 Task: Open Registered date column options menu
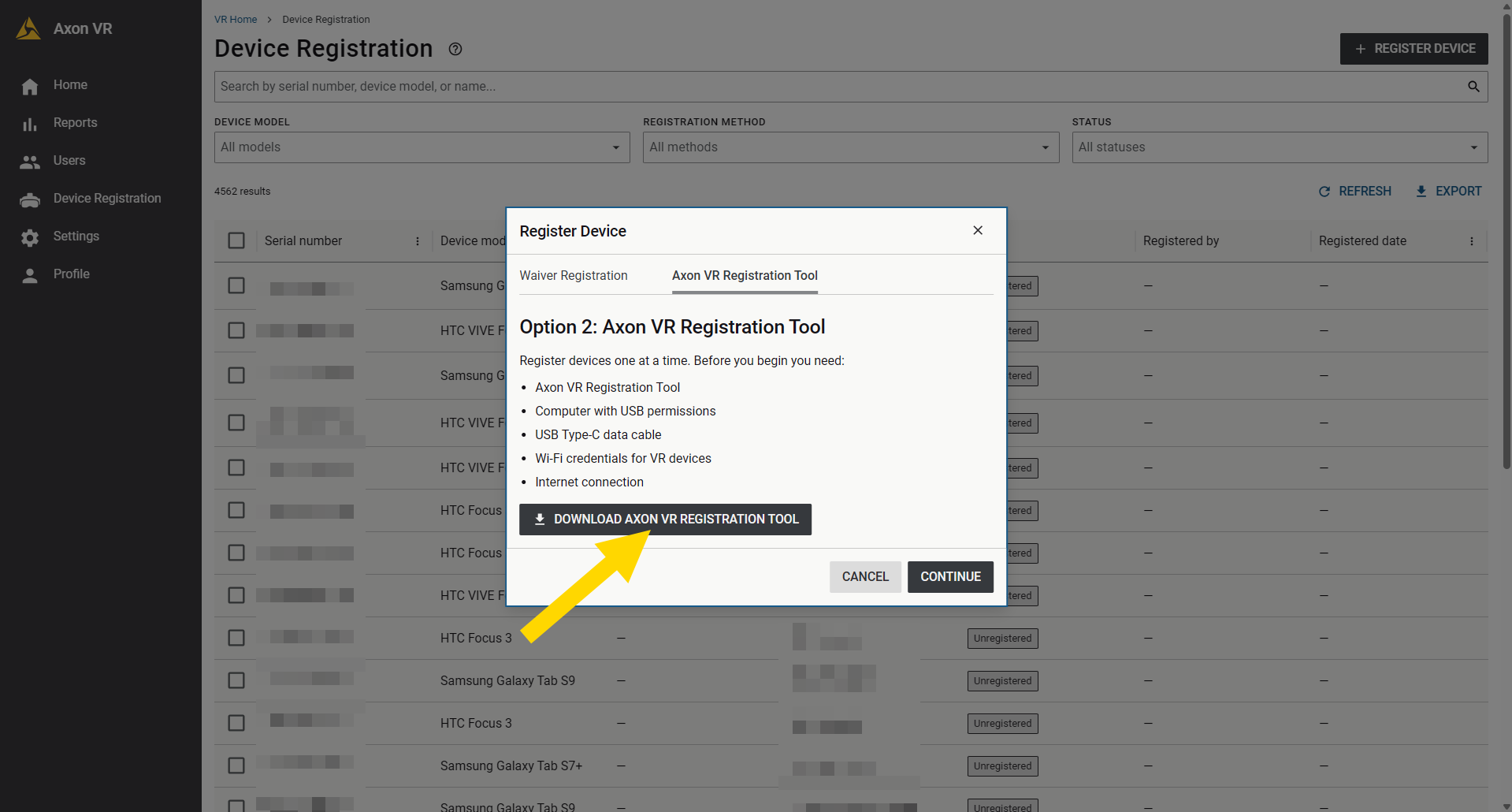(x=1472, y=241)
